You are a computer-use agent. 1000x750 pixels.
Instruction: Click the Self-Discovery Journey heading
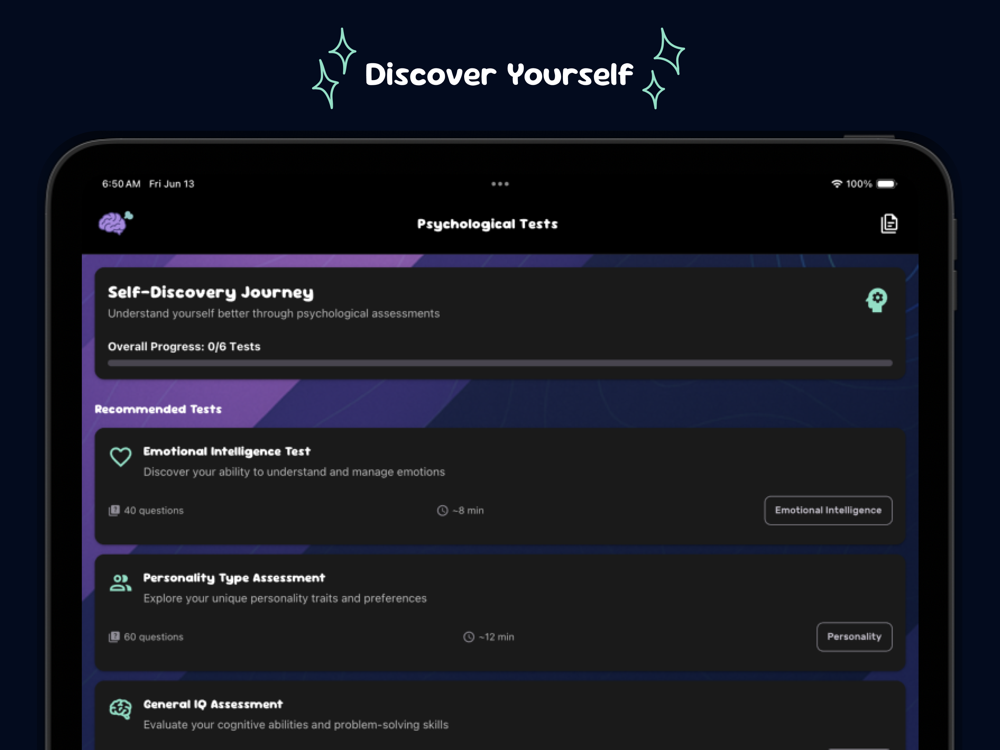tap(210, 293)
